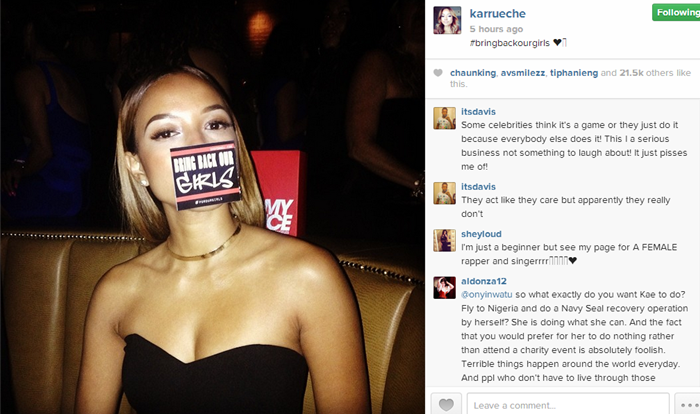Visit tiphanieng's profile from likes
This screenshot has height=414, width=700.
click(x=574, y=73)
